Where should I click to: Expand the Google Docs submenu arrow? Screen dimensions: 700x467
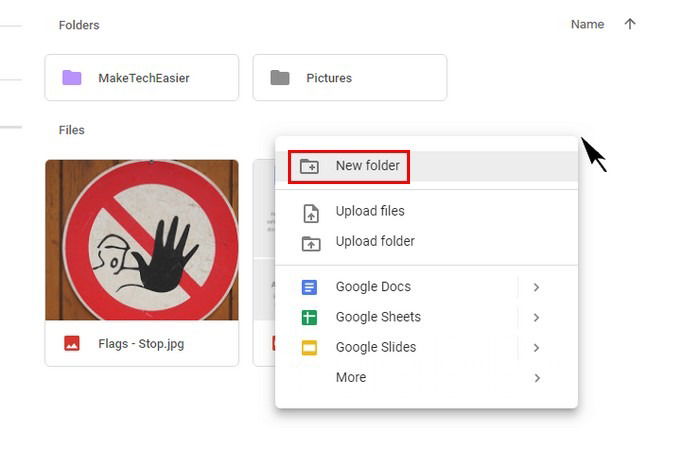537,287
